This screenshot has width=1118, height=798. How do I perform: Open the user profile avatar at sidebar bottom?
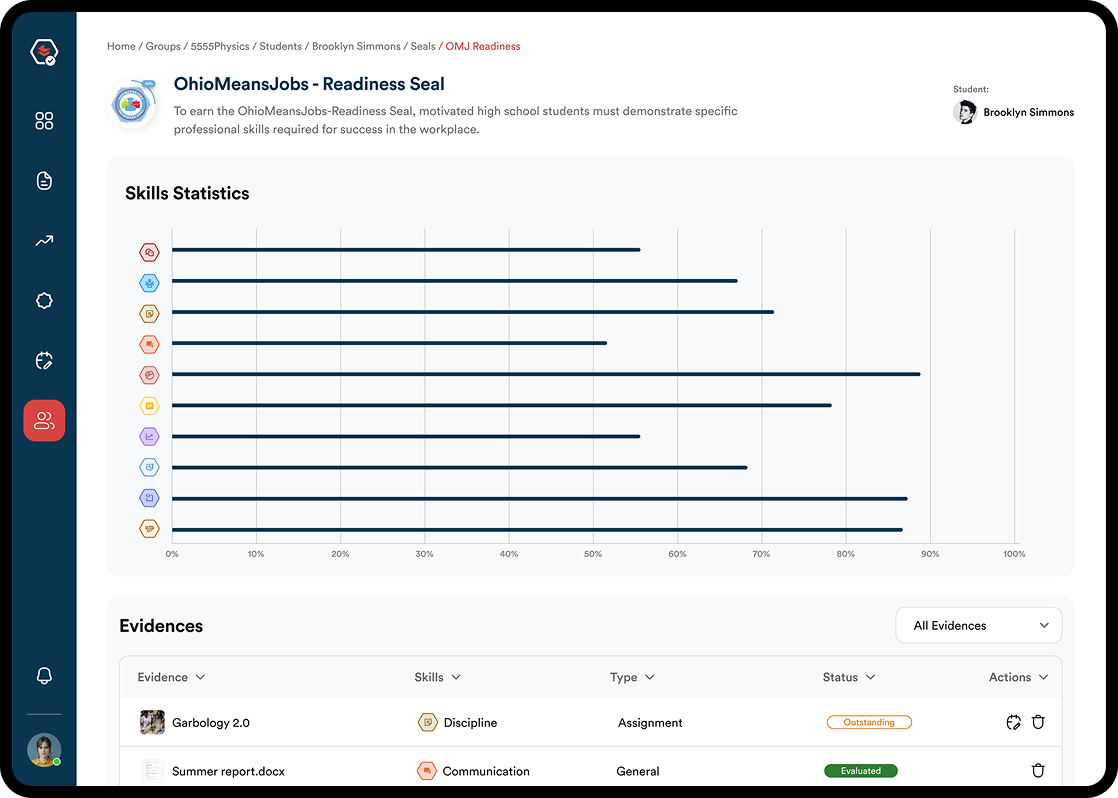coord(44,750)
